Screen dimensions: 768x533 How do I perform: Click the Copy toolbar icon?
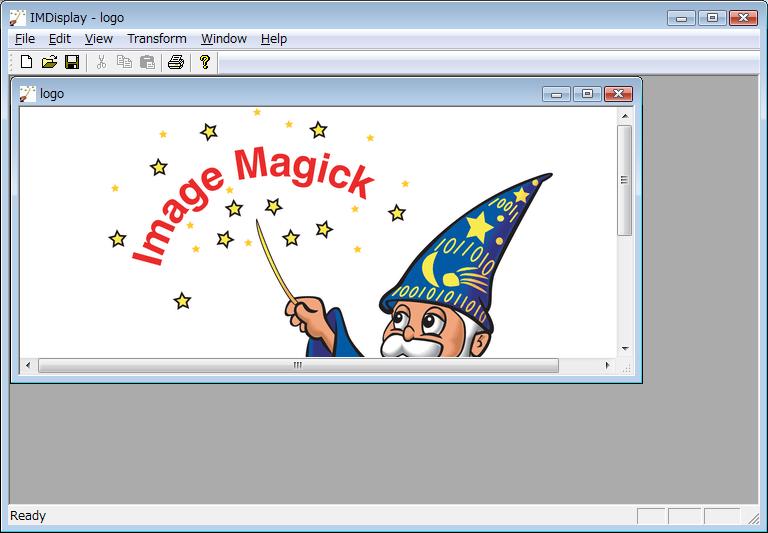click(x=124, y=62)
